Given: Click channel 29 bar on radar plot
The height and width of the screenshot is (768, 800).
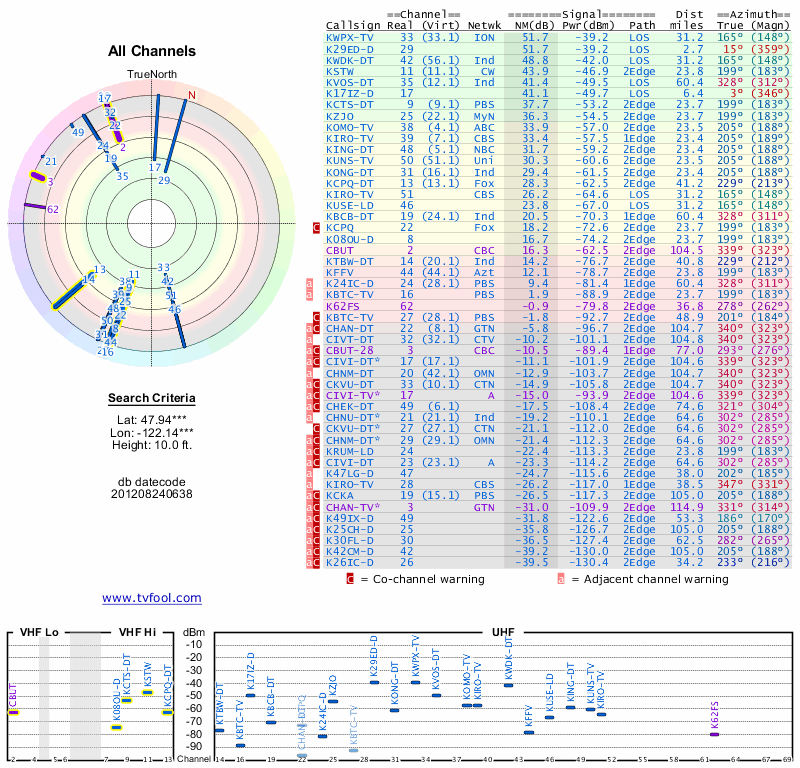Looking at the screenshot, I should click(x=175, y=136).
